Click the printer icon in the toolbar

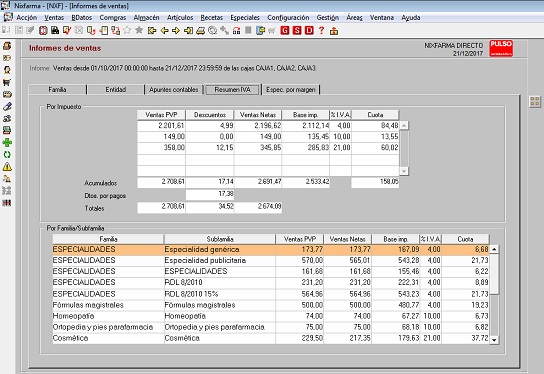201,31
